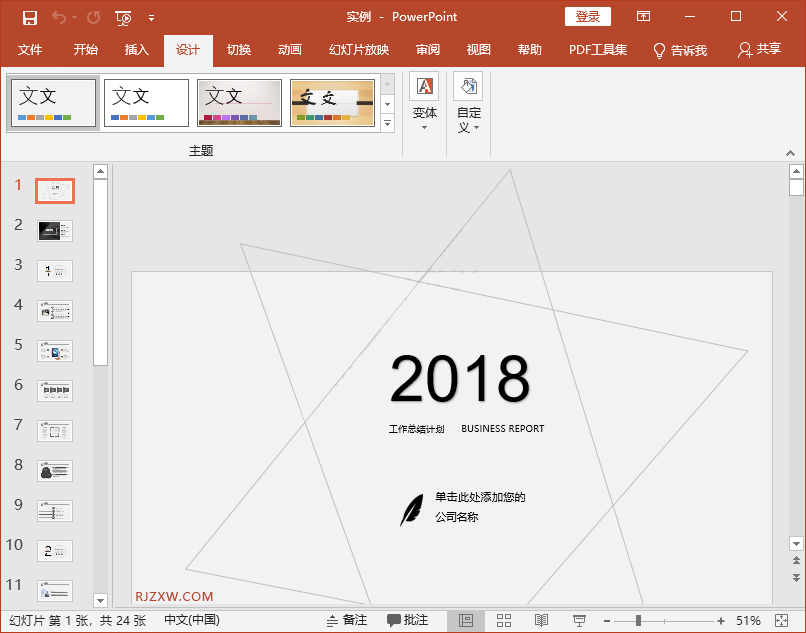This screenshot has height=633, width=806.
Task: Switch to Normal view icon
Action: (466, 621)
